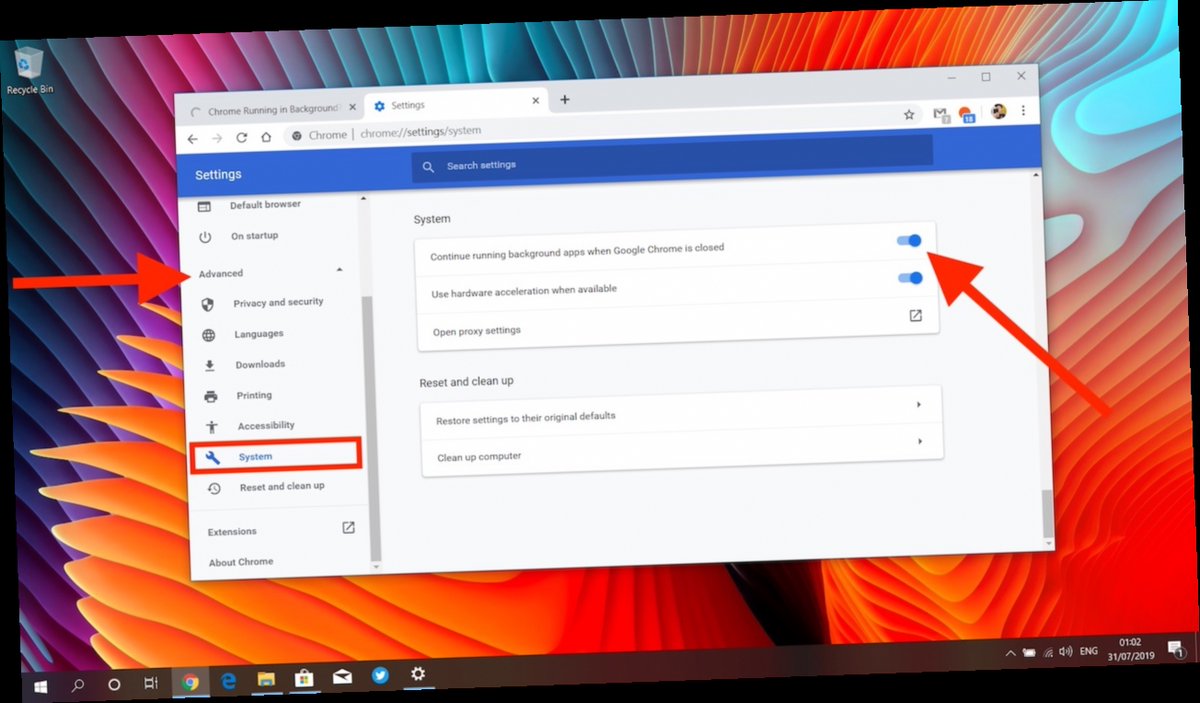
Task: Toggle hardware acceleration off
Action: pyautogui.click(x=908, y=278)
